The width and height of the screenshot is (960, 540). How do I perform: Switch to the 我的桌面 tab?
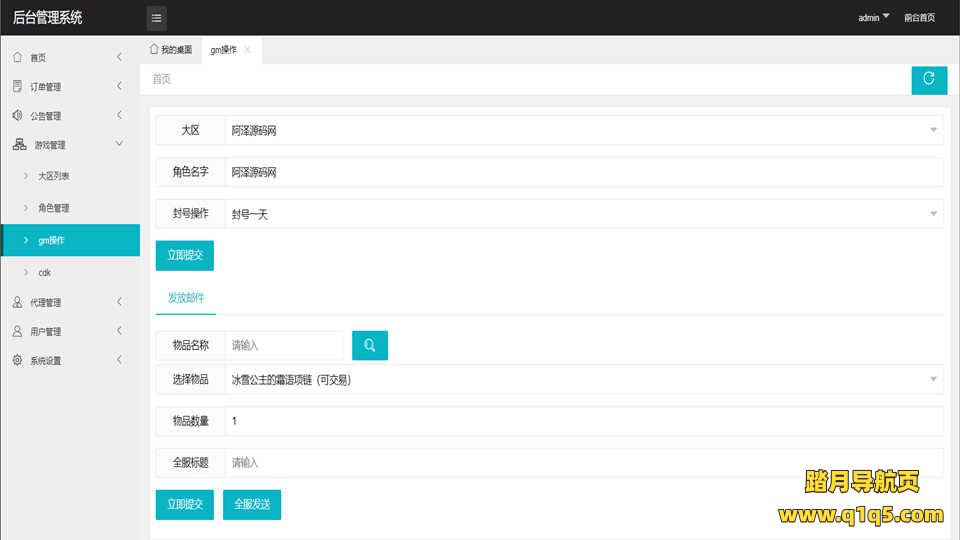170,49
